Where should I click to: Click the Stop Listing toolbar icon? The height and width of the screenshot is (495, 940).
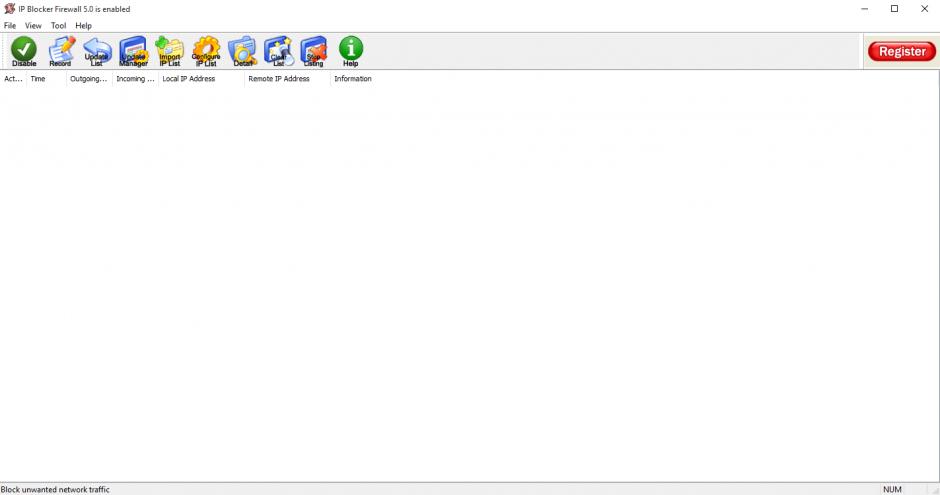pos(314,52)
